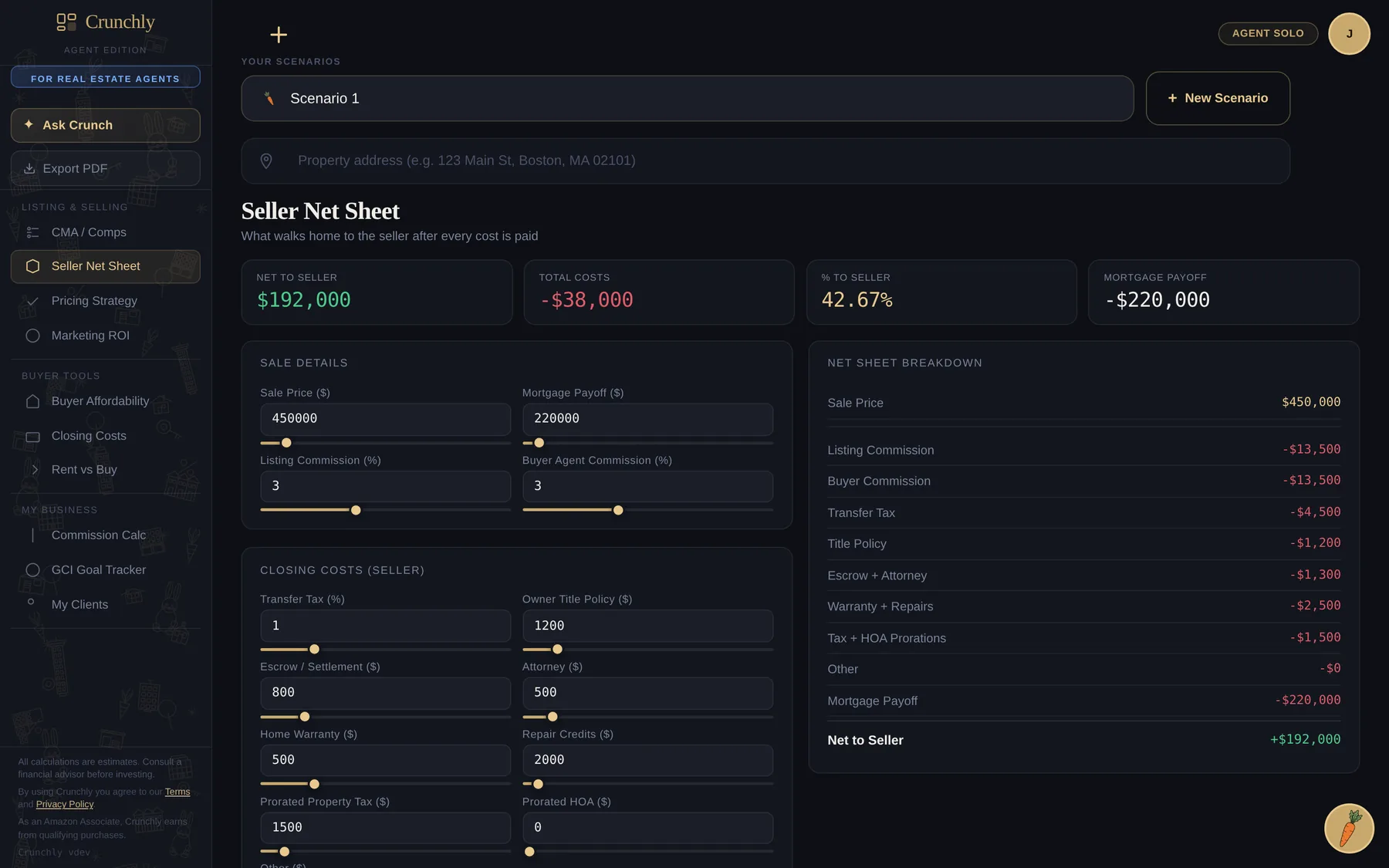The width and height of the screenshot is (1389, 868).
Task: Click the Net to Seller summary card
Action: tap(377, 292)
